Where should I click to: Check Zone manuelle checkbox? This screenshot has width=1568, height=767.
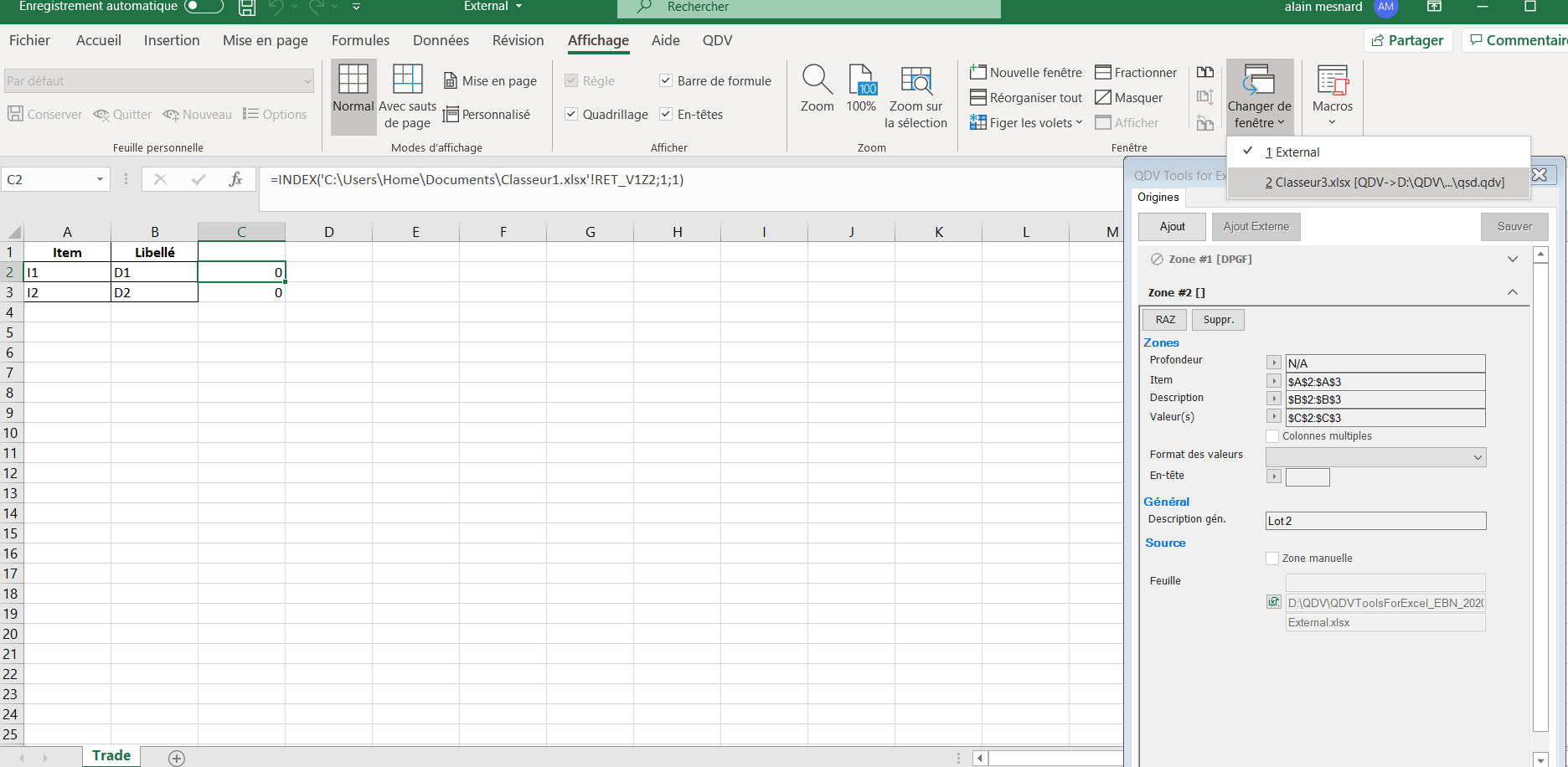point(1272,559)
